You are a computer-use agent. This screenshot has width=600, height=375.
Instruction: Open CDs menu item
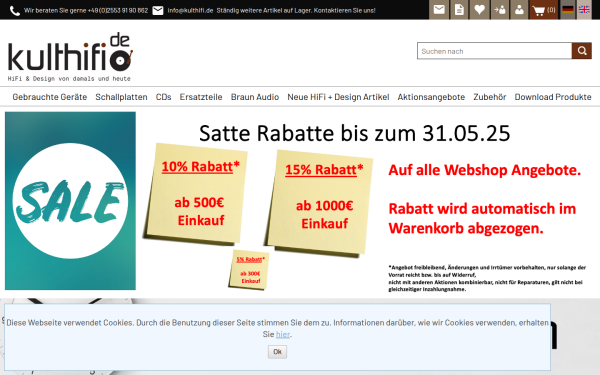[x=163, y=97]
